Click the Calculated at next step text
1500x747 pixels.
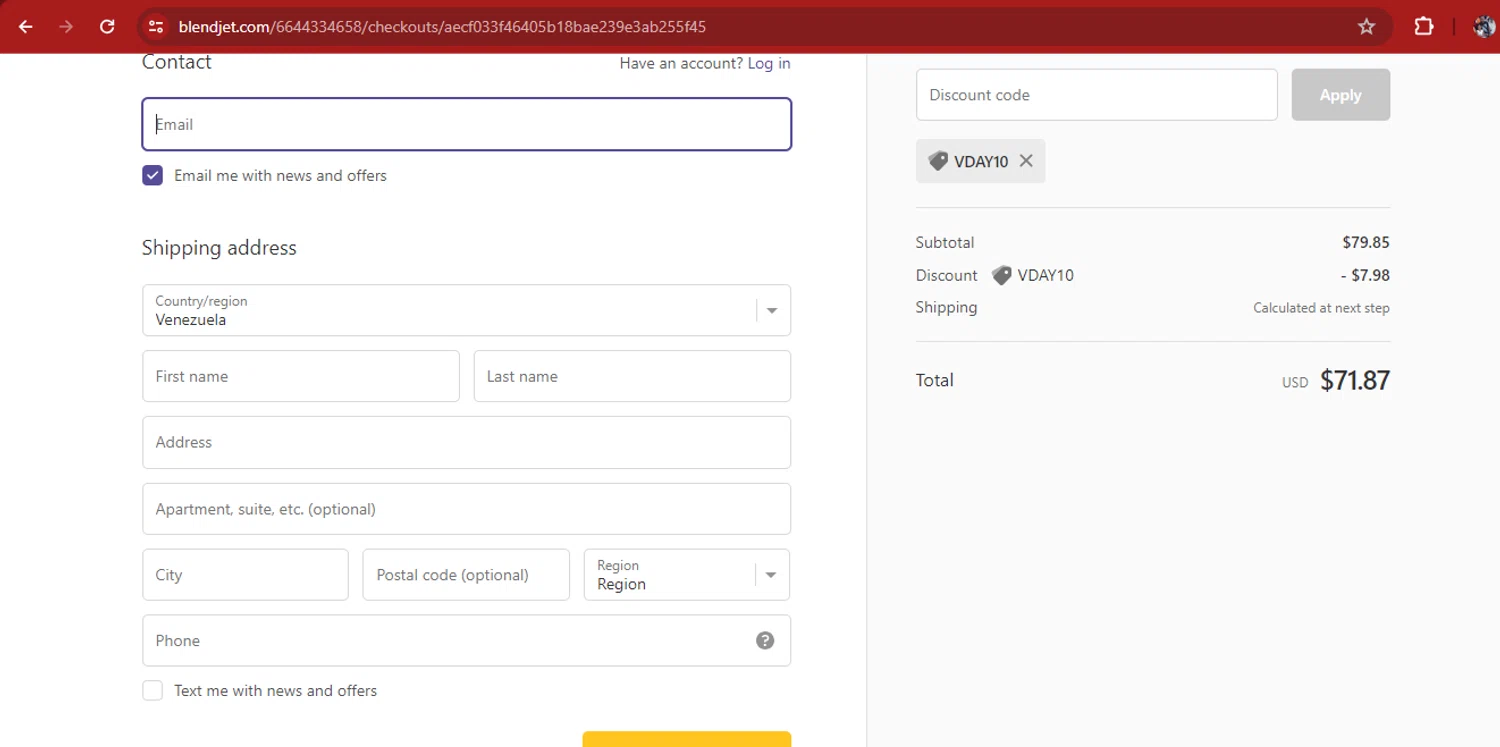pos(1321,308)
